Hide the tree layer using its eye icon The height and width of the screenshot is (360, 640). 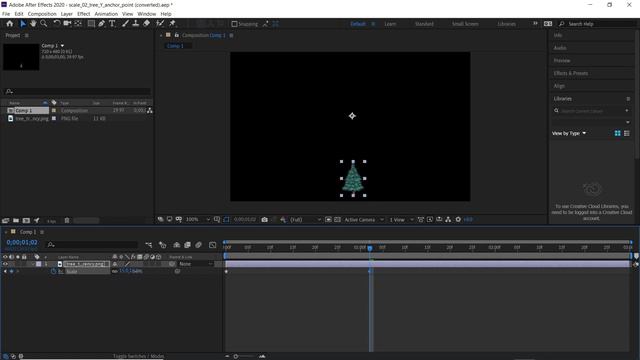[x=5, y=264]
